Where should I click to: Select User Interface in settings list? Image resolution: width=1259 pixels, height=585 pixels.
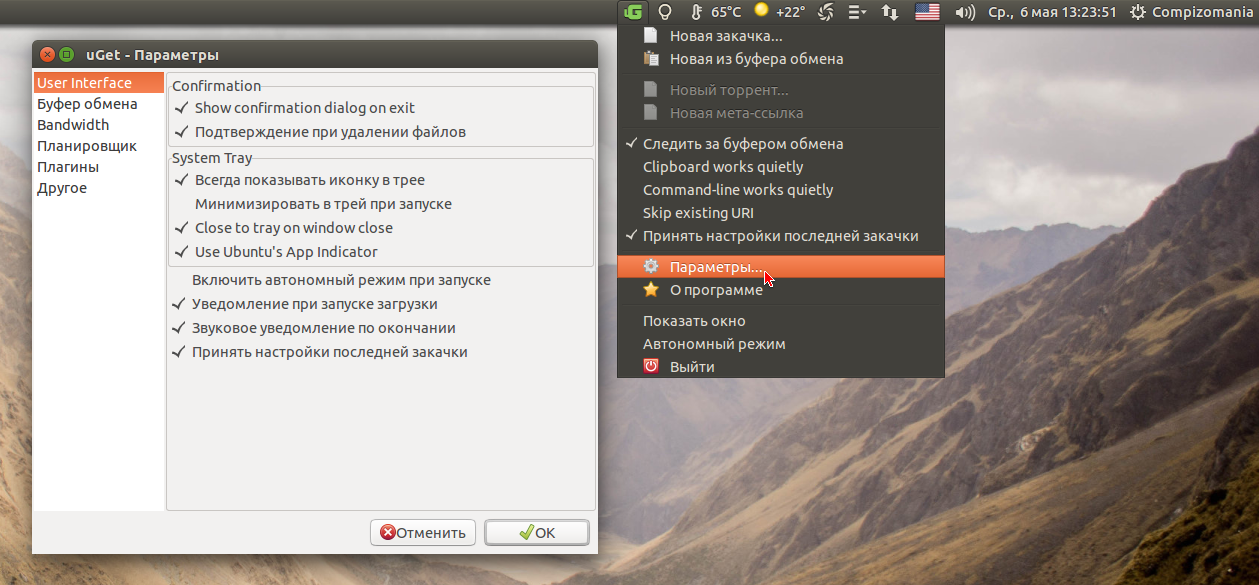98,83
